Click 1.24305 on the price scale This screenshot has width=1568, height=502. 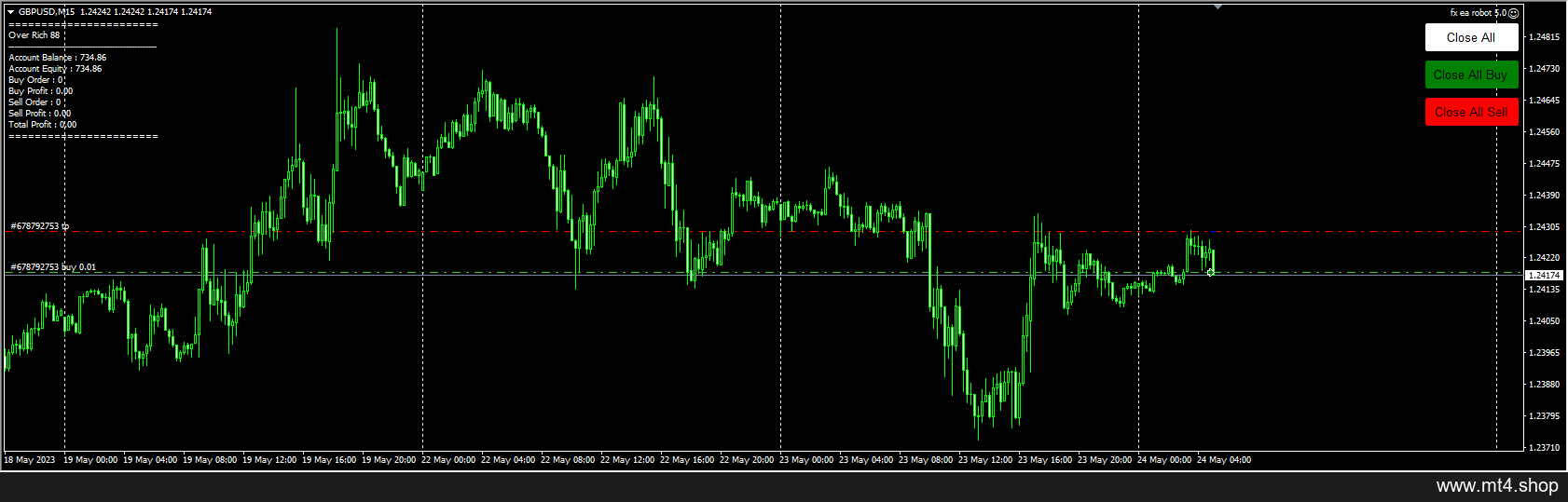(1545, 227)
